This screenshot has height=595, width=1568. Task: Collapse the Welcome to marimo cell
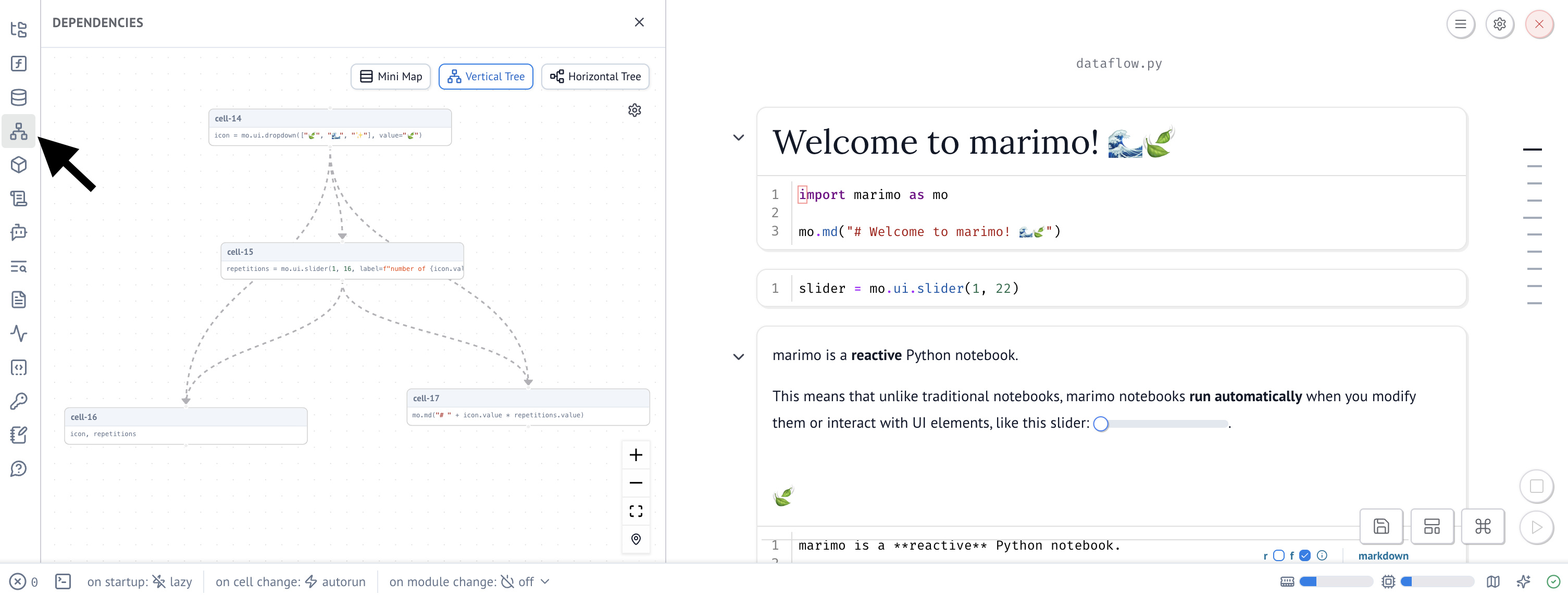click(738, 138)
